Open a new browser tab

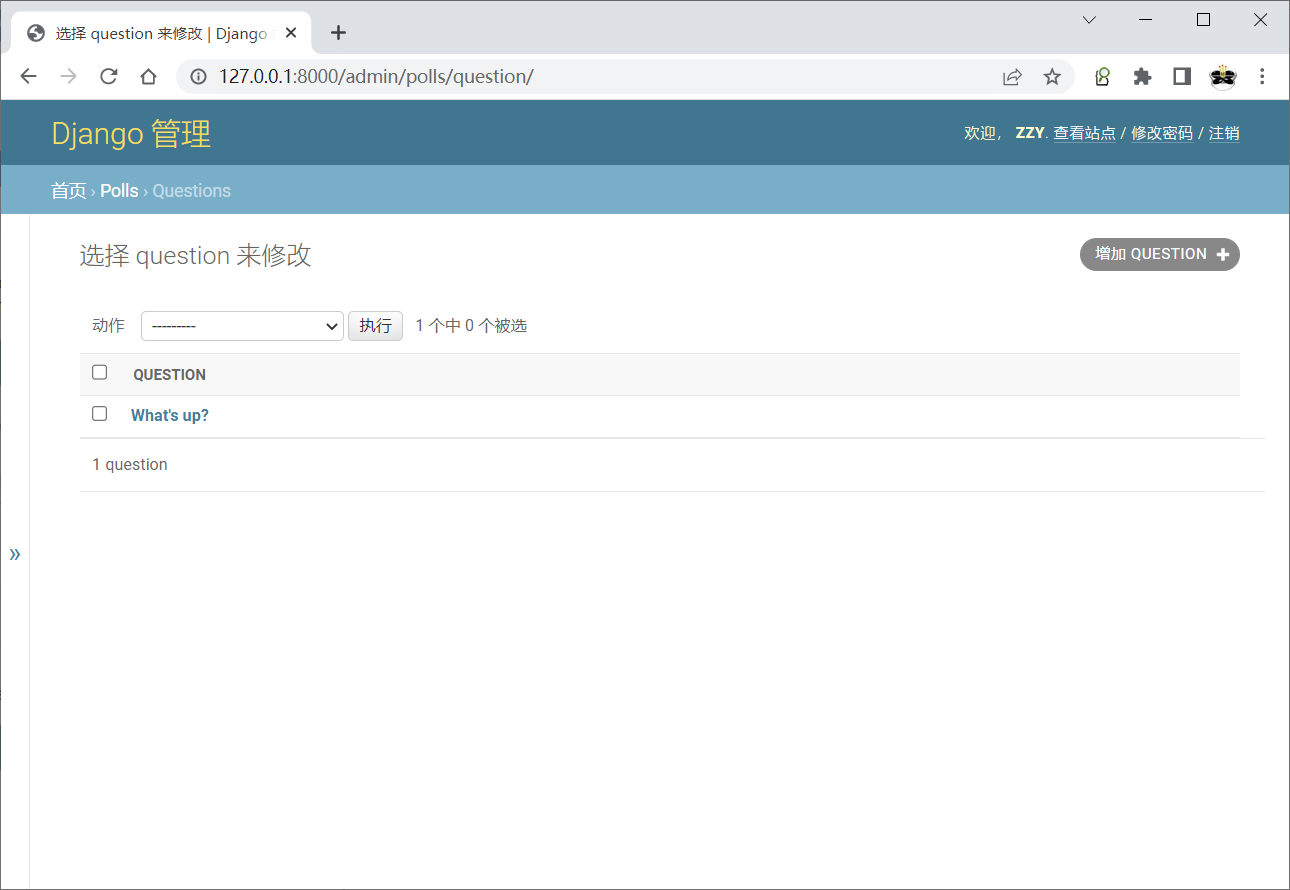pyautogui.click(x=338, y=33)
